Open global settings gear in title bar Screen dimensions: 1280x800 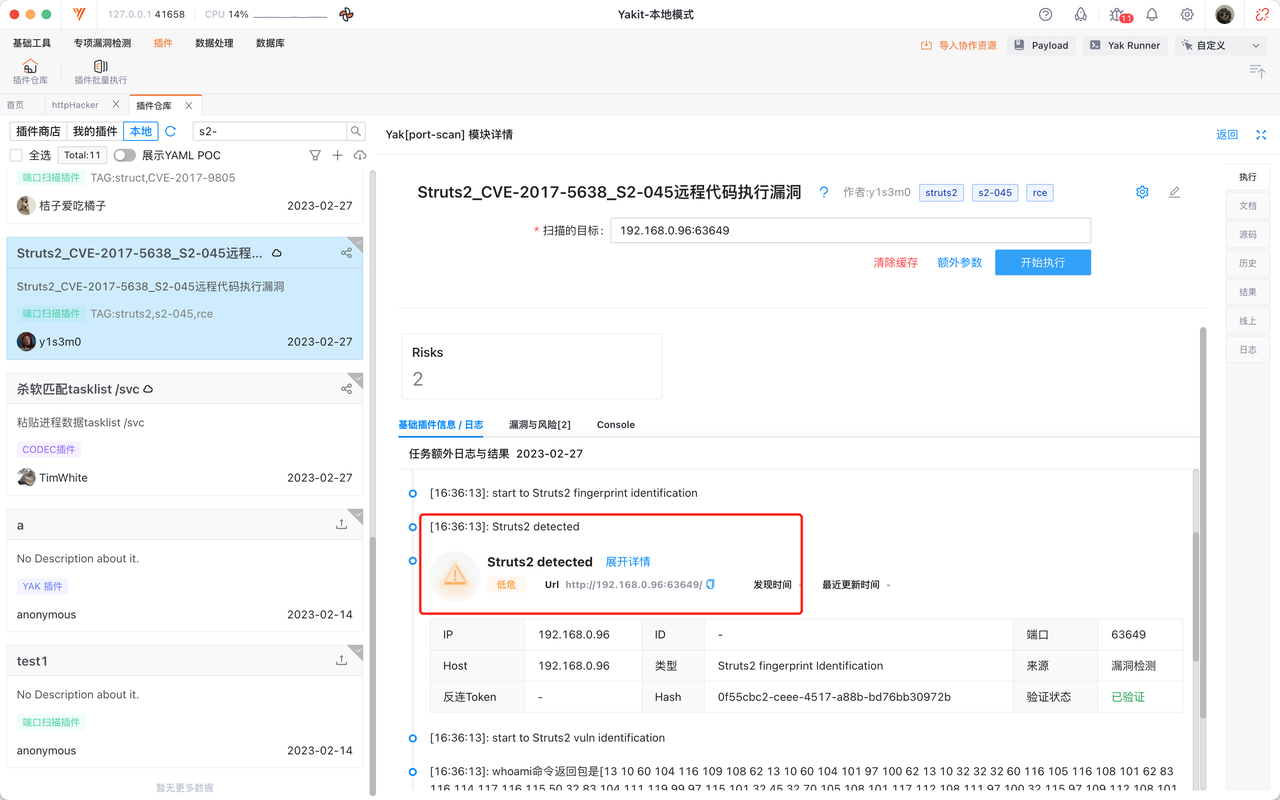tap(1187, 15)
